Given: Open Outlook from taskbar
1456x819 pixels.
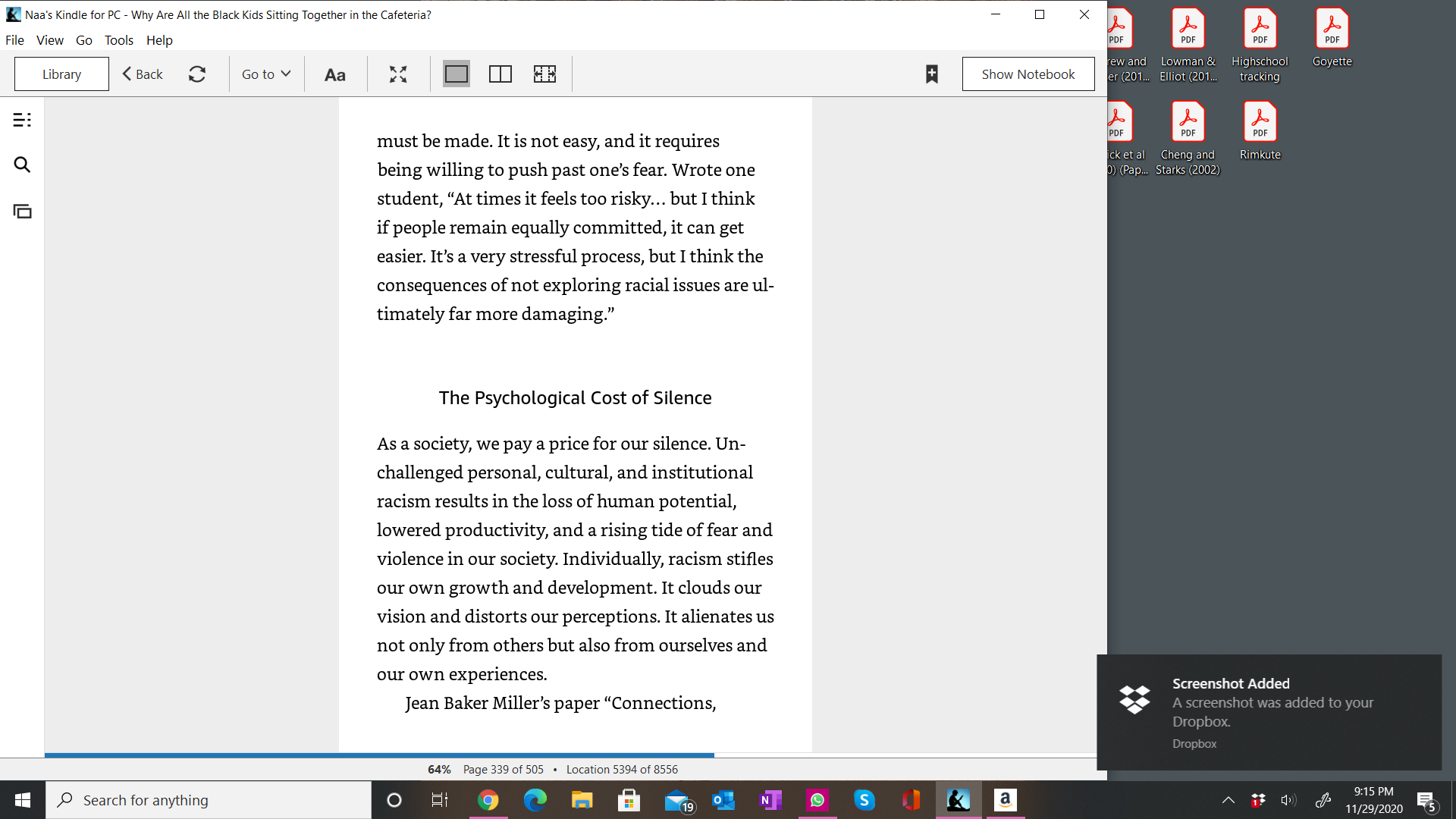Looking at the screenshot, I should pyautogui.click(x=723, y=800).
